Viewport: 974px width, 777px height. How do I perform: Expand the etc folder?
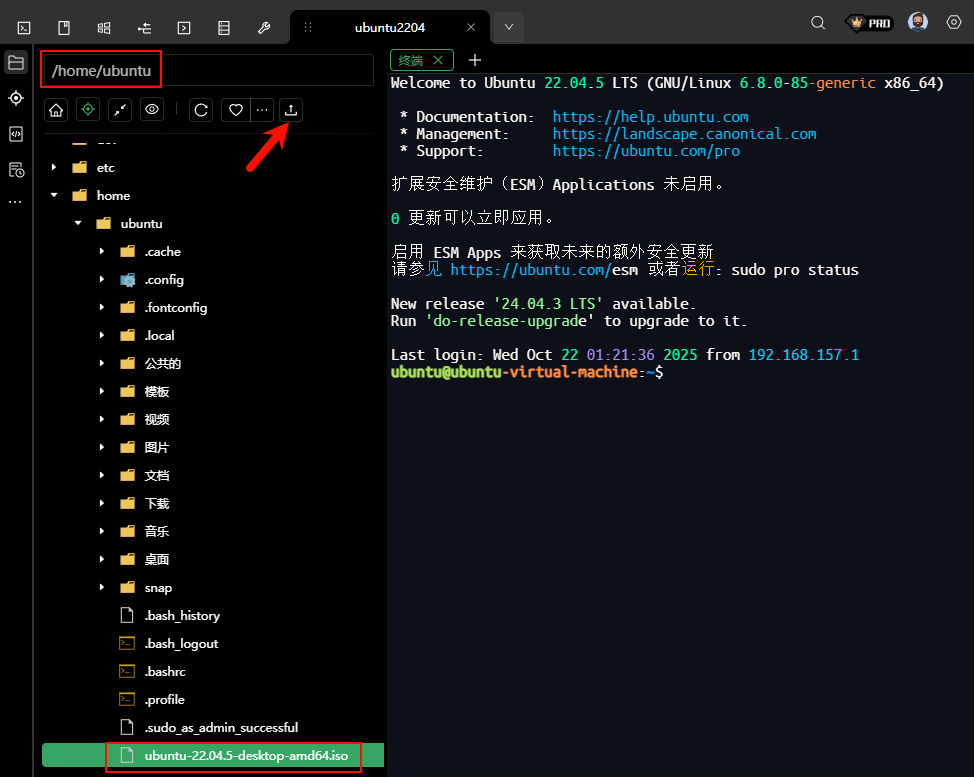point(54,168)
